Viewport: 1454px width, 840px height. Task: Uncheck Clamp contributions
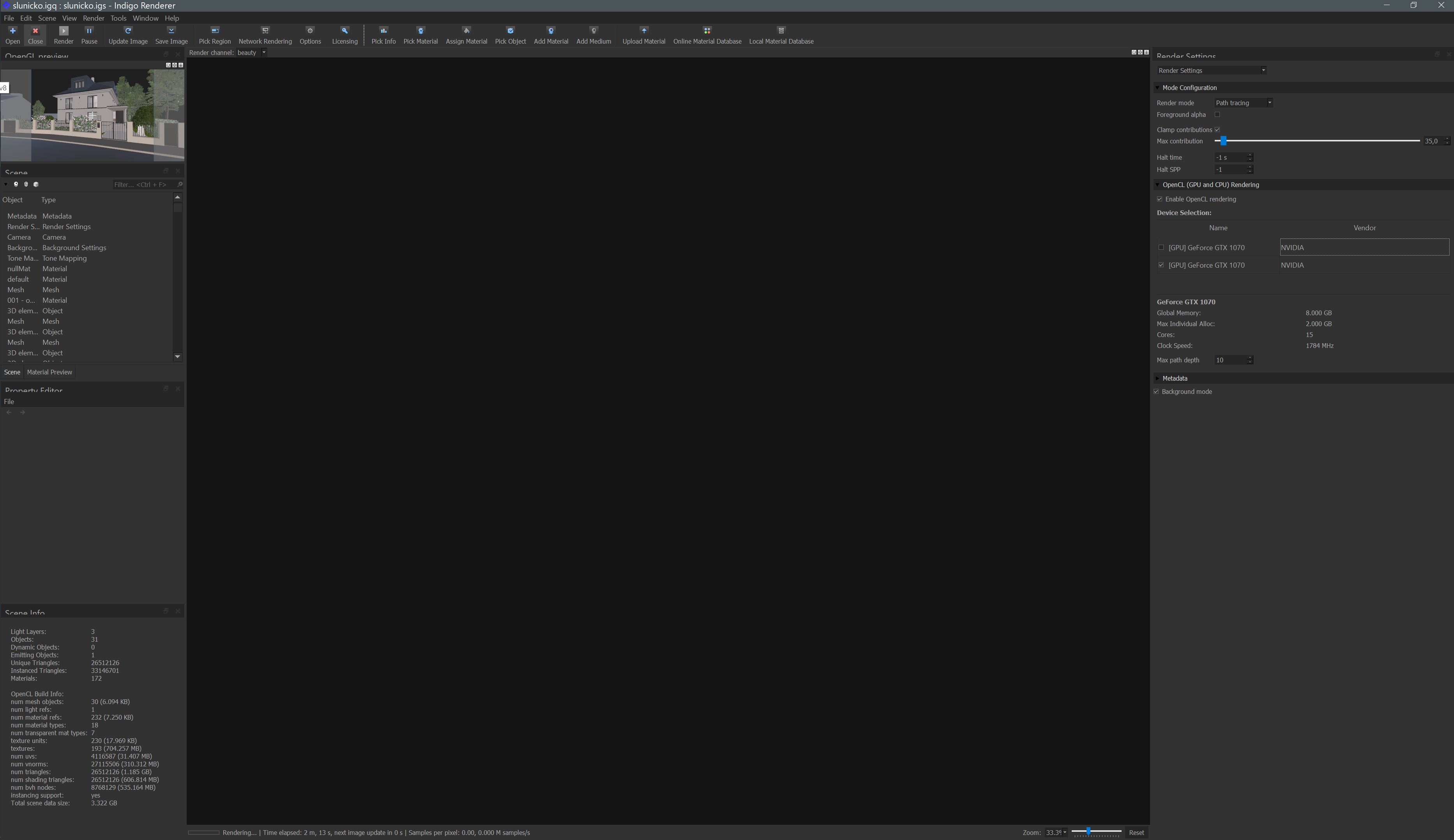pyautogui.click(x=1217, y=130)
